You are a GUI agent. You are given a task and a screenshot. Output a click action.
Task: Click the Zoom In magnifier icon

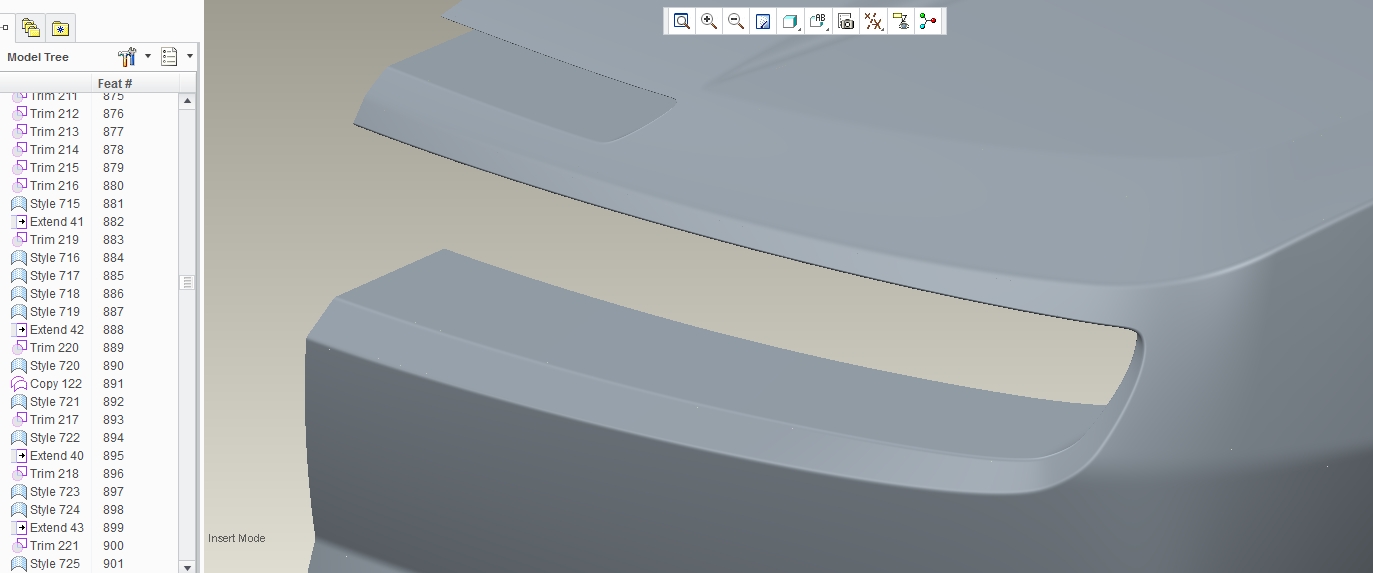pos(709,21)
